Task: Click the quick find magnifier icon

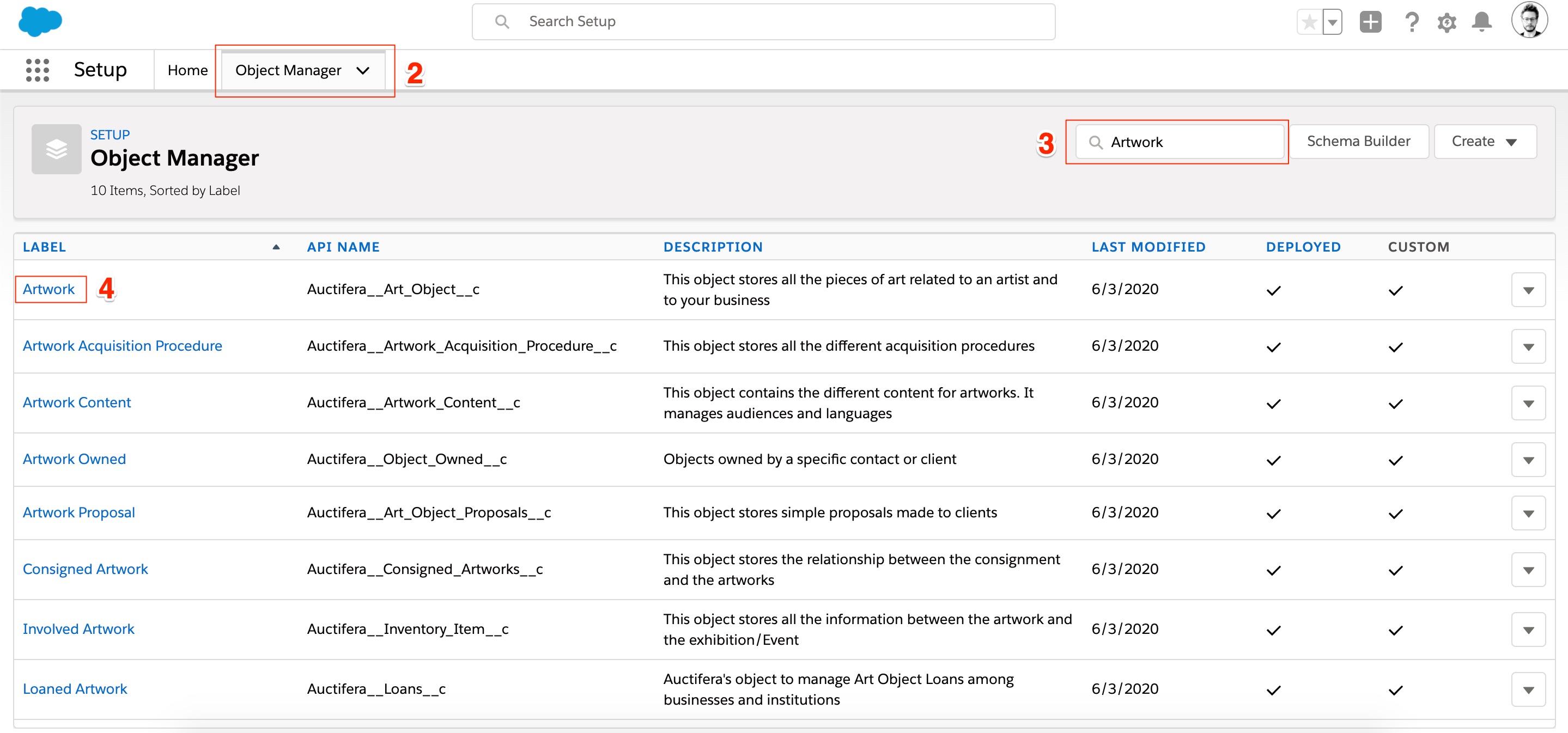Action: pos(1096,142)
